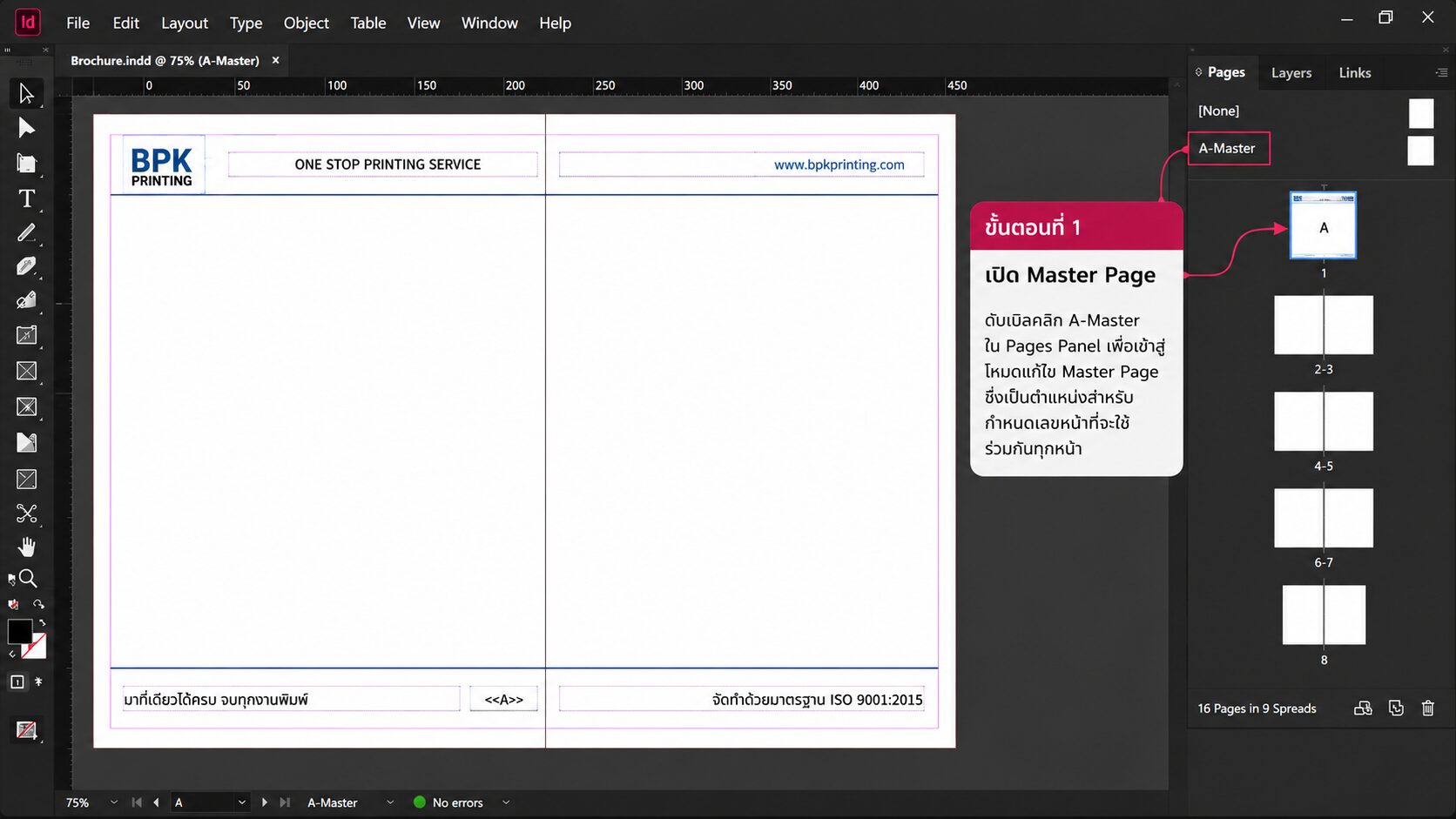Select the Zoom magnifier tool

coord(28,578)
